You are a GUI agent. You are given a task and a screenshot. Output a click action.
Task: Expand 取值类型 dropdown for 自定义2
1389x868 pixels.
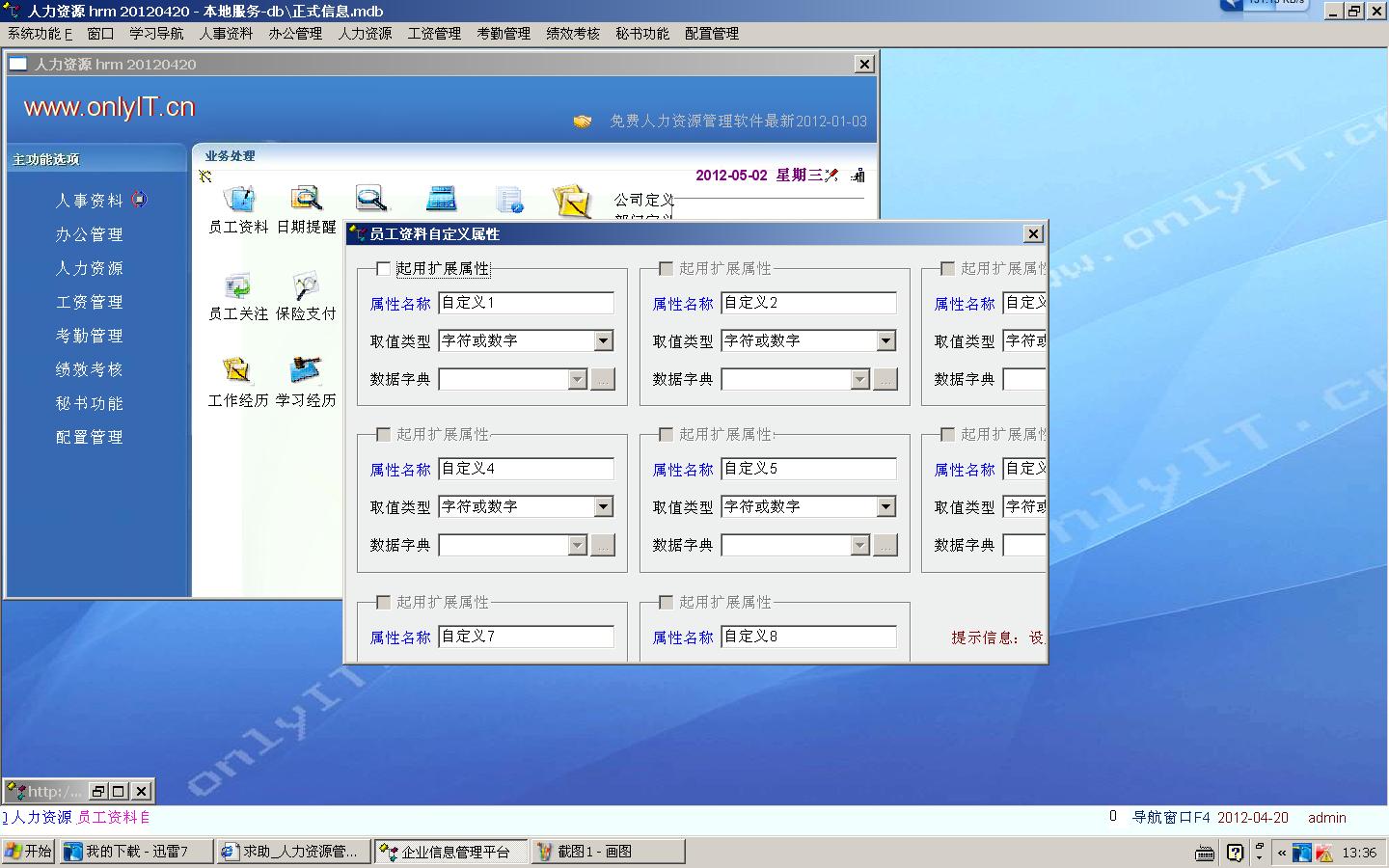[885, 340]
